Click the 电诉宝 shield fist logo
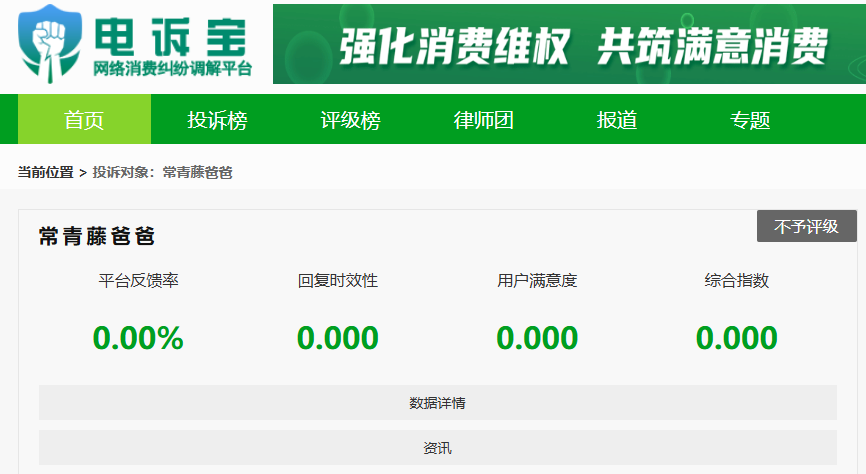The height and width of the screenshot is (474, 866). click(x=50, y=44)
